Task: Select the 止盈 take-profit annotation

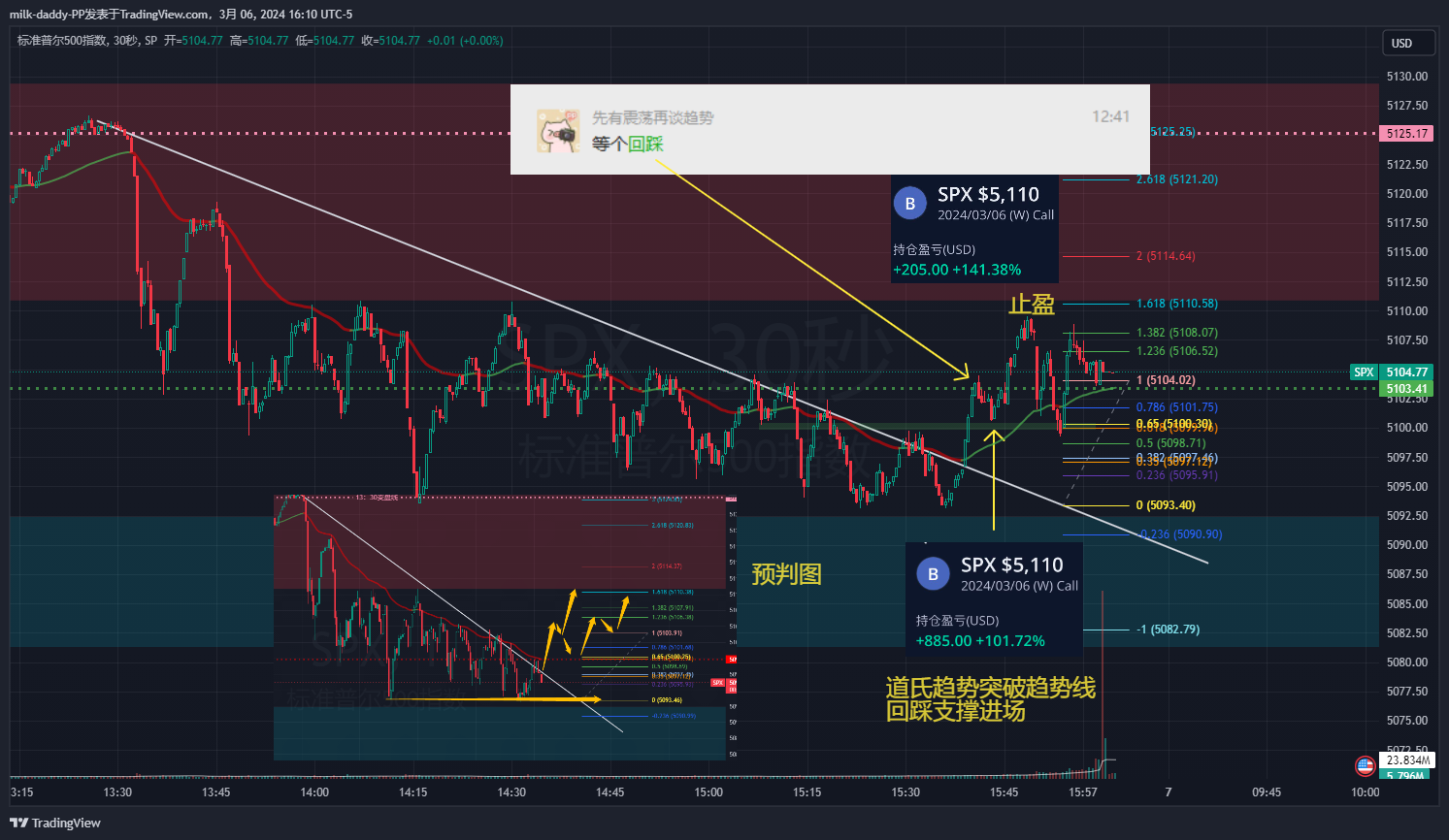Action: coord(1032,305)
